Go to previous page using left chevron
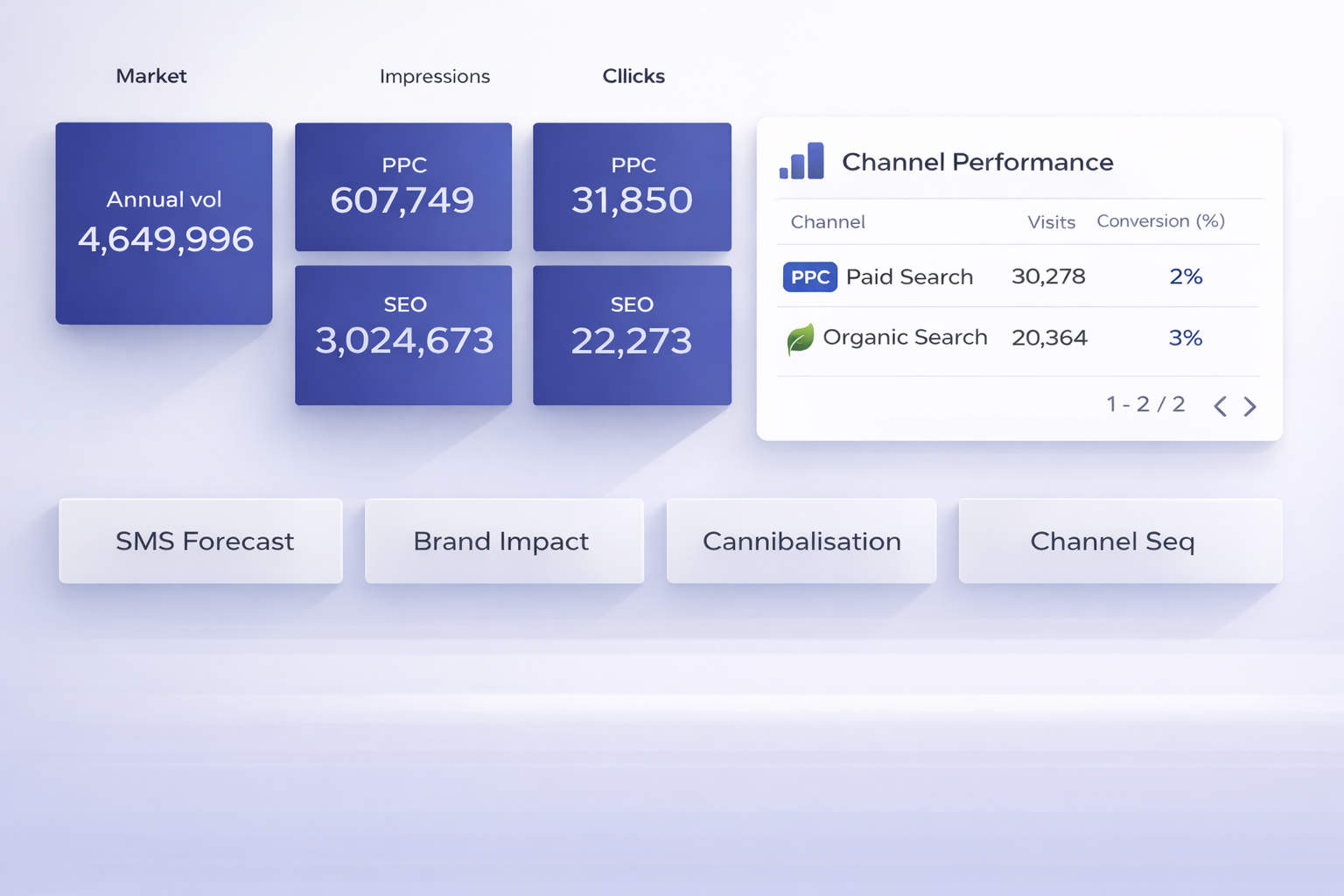 [x=1221, y=406]
